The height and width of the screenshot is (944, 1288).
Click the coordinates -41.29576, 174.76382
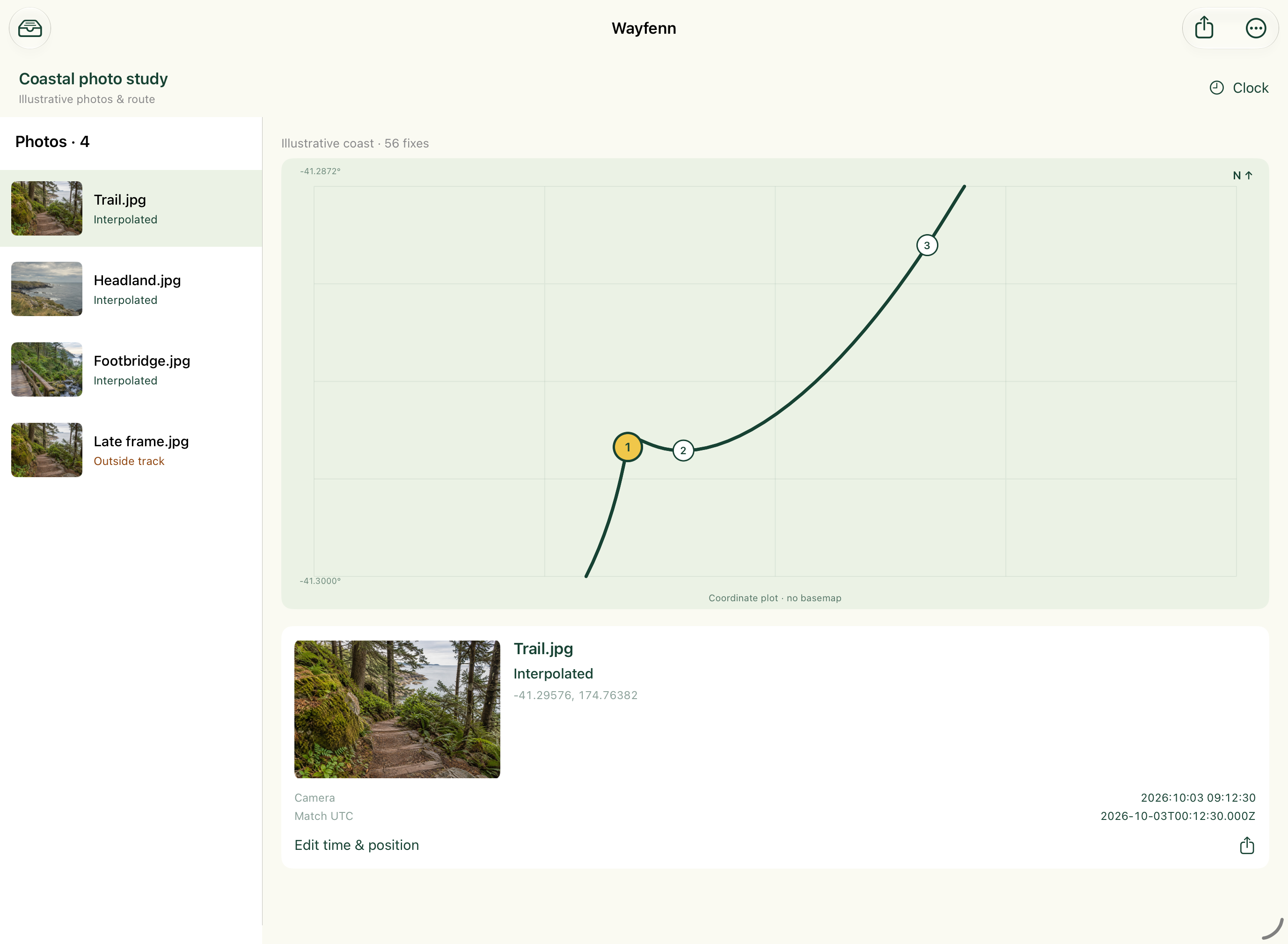[575, 695]
